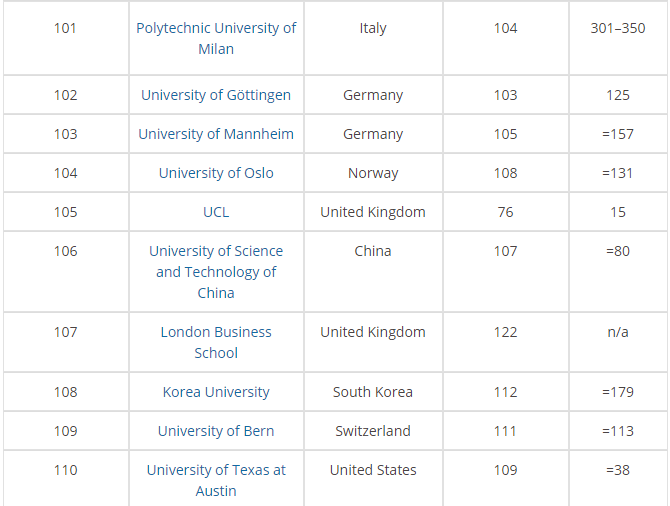
Task: Click the UCL university link
Action: tap(216, 212)
